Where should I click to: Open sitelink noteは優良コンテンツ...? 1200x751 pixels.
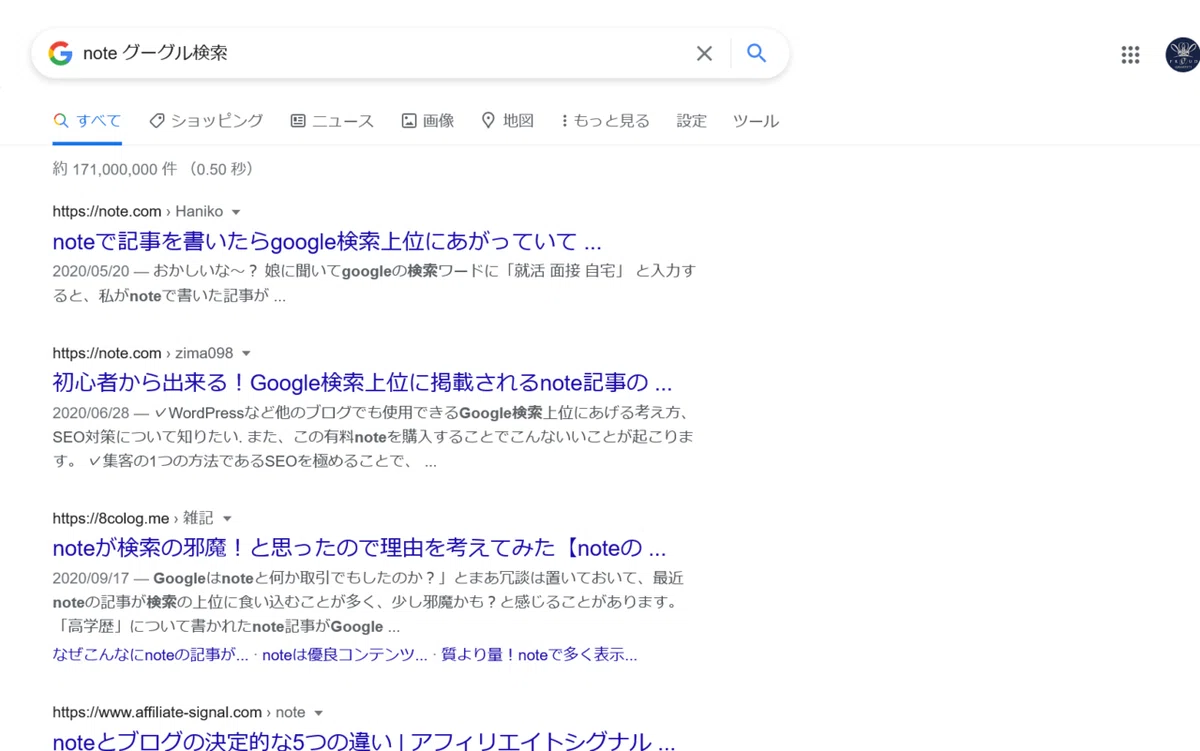point(345,656)
